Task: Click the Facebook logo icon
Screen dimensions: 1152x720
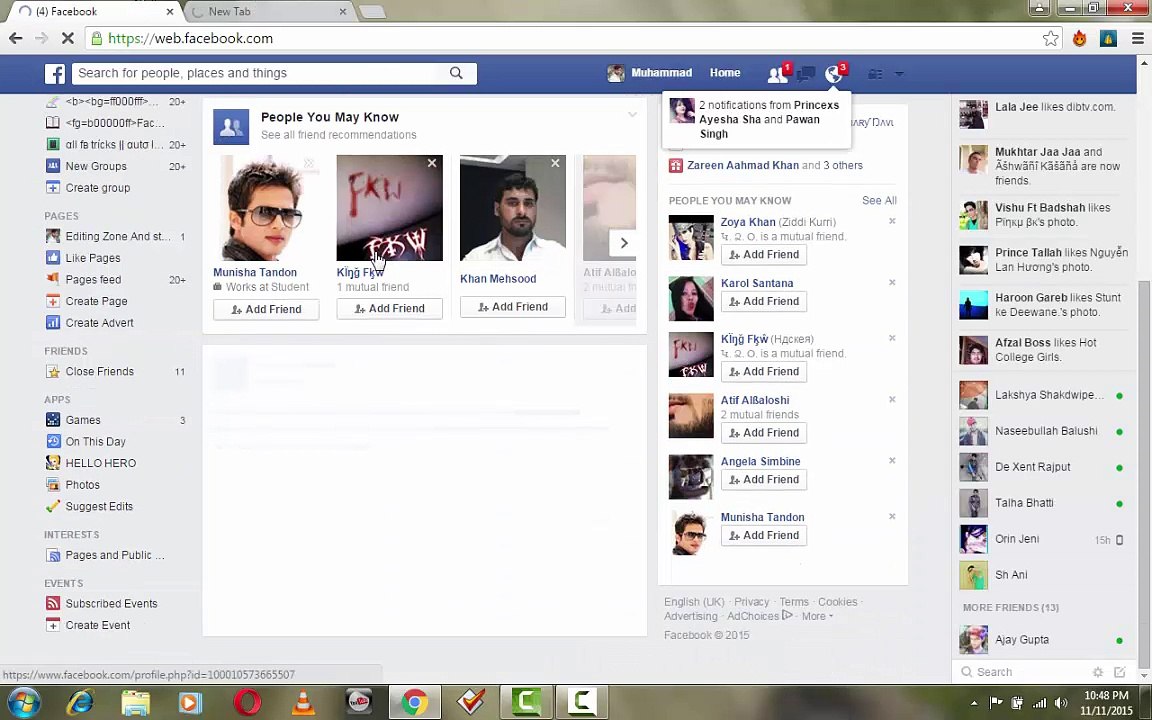Action: click(55, 73)
